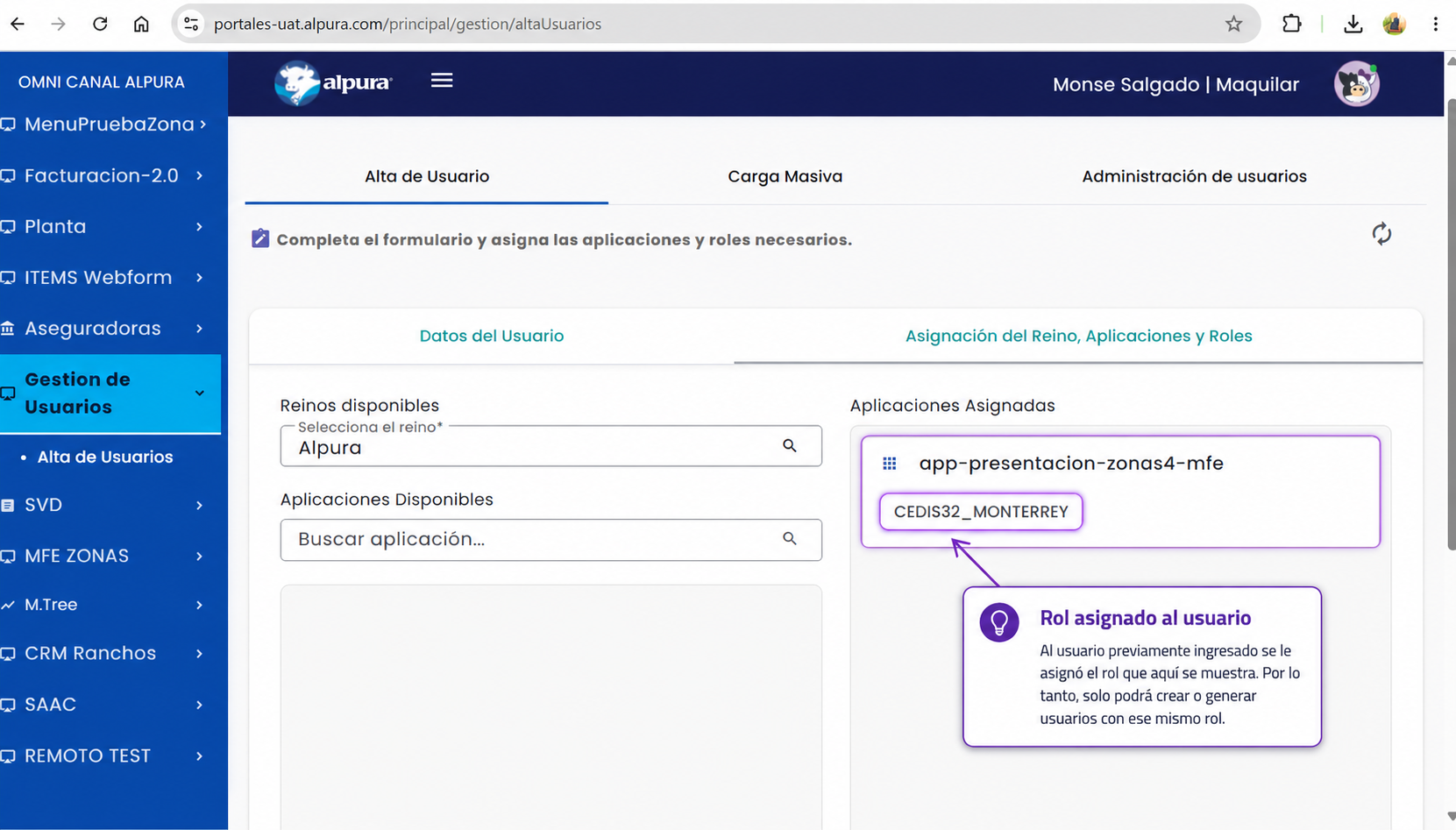Image resolution: width=1456 pixels, height=830 pixels.
Task: Click the REMOTO TEST monitor icon
Action: pos(8,756)
